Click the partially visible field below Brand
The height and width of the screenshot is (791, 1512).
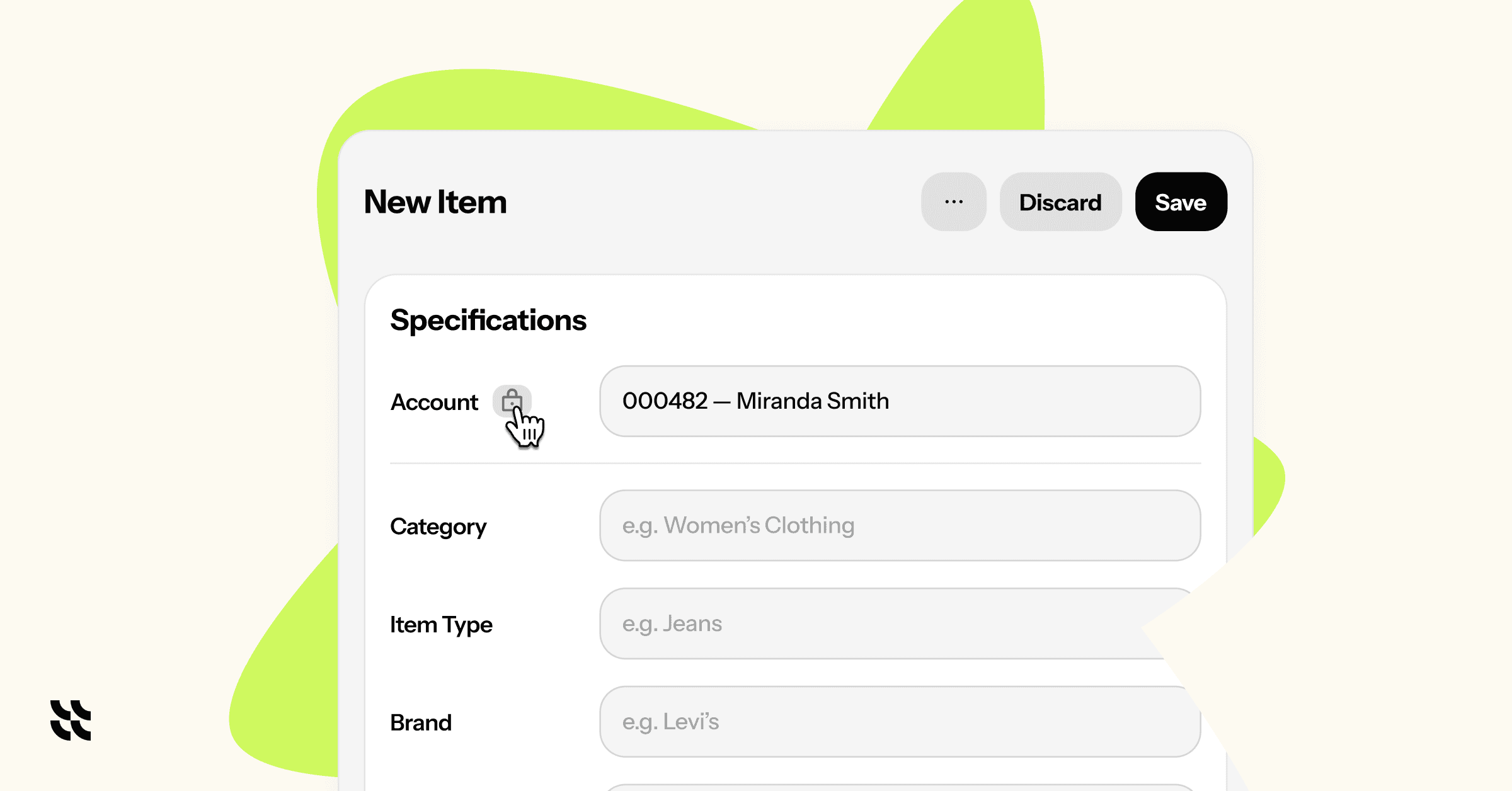(900, 787)
